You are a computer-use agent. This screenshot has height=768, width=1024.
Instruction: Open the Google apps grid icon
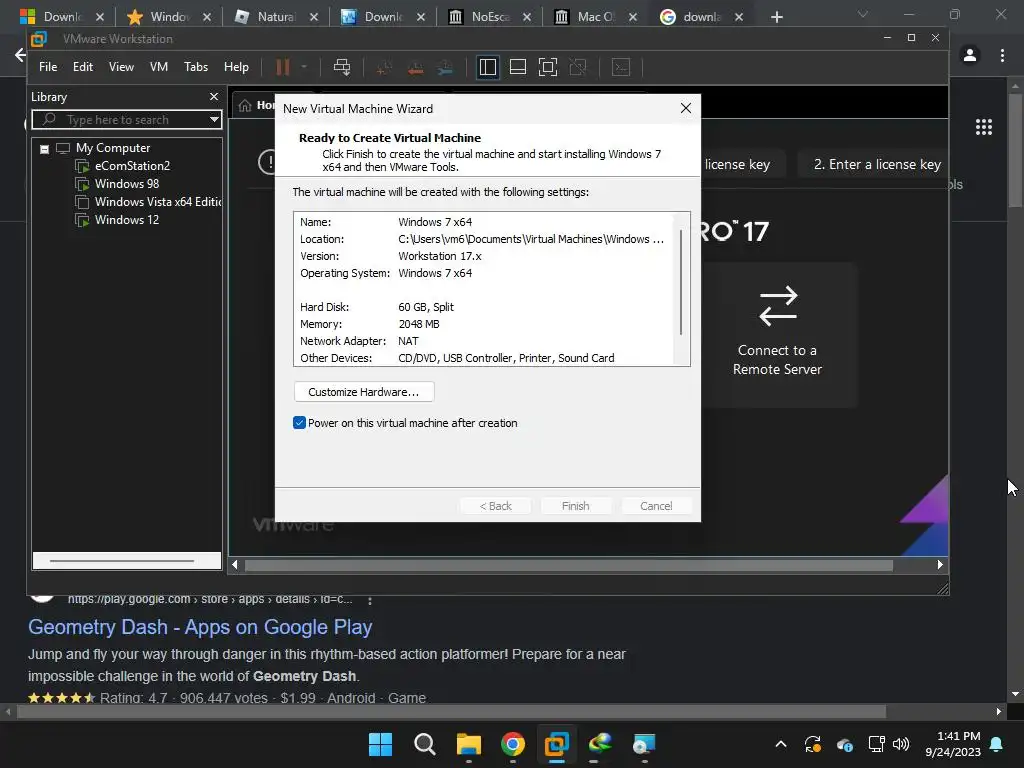(984, 127)
